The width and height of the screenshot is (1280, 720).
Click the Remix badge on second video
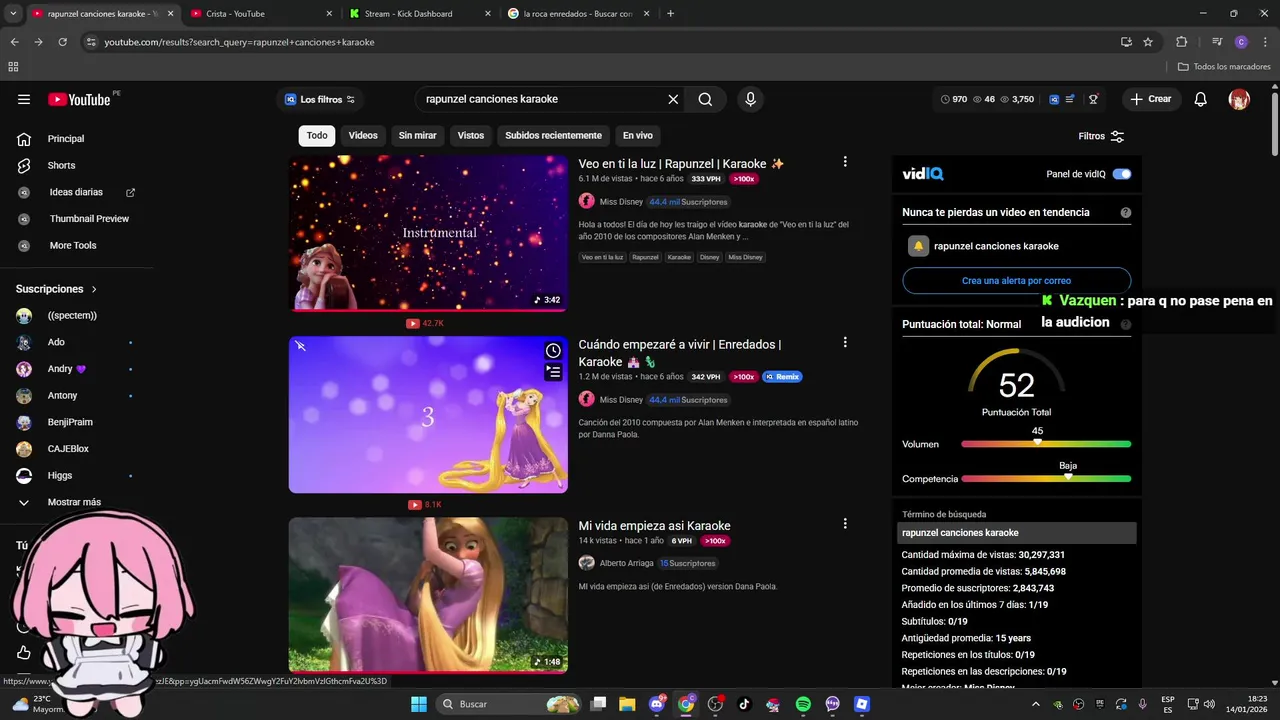click(x=782, y=377)
